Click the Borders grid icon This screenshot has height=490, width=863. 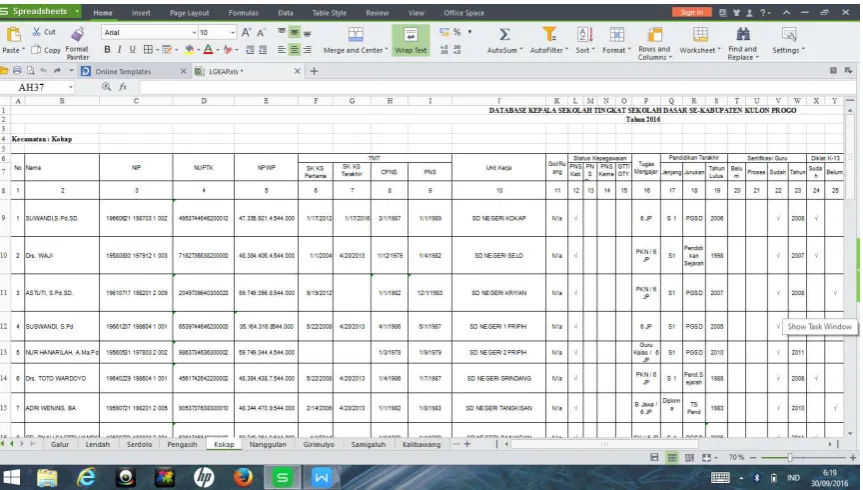coord(148,50)
